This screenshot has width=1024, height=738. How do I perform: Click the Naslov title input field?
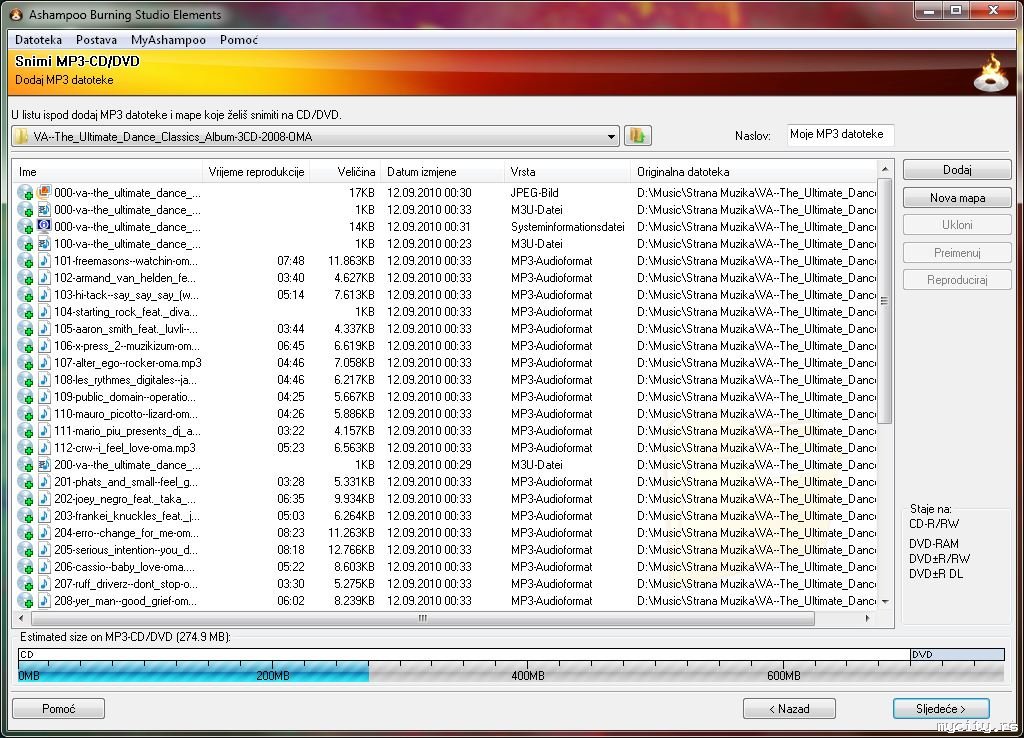click(840, 135)
